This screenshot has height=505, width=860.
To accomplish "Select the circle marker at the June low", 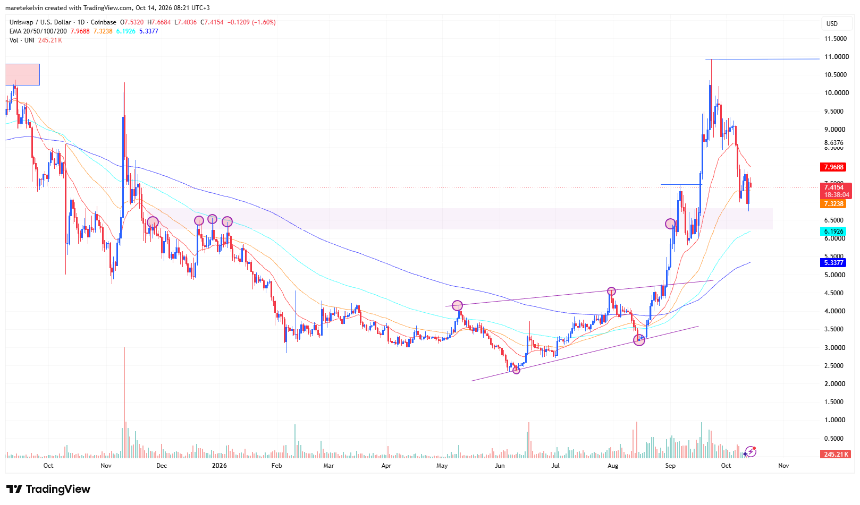I will click(516, 370).
